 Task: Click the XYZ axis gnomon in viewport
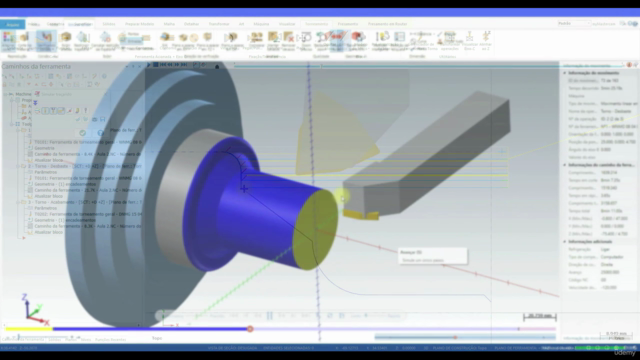34,309
